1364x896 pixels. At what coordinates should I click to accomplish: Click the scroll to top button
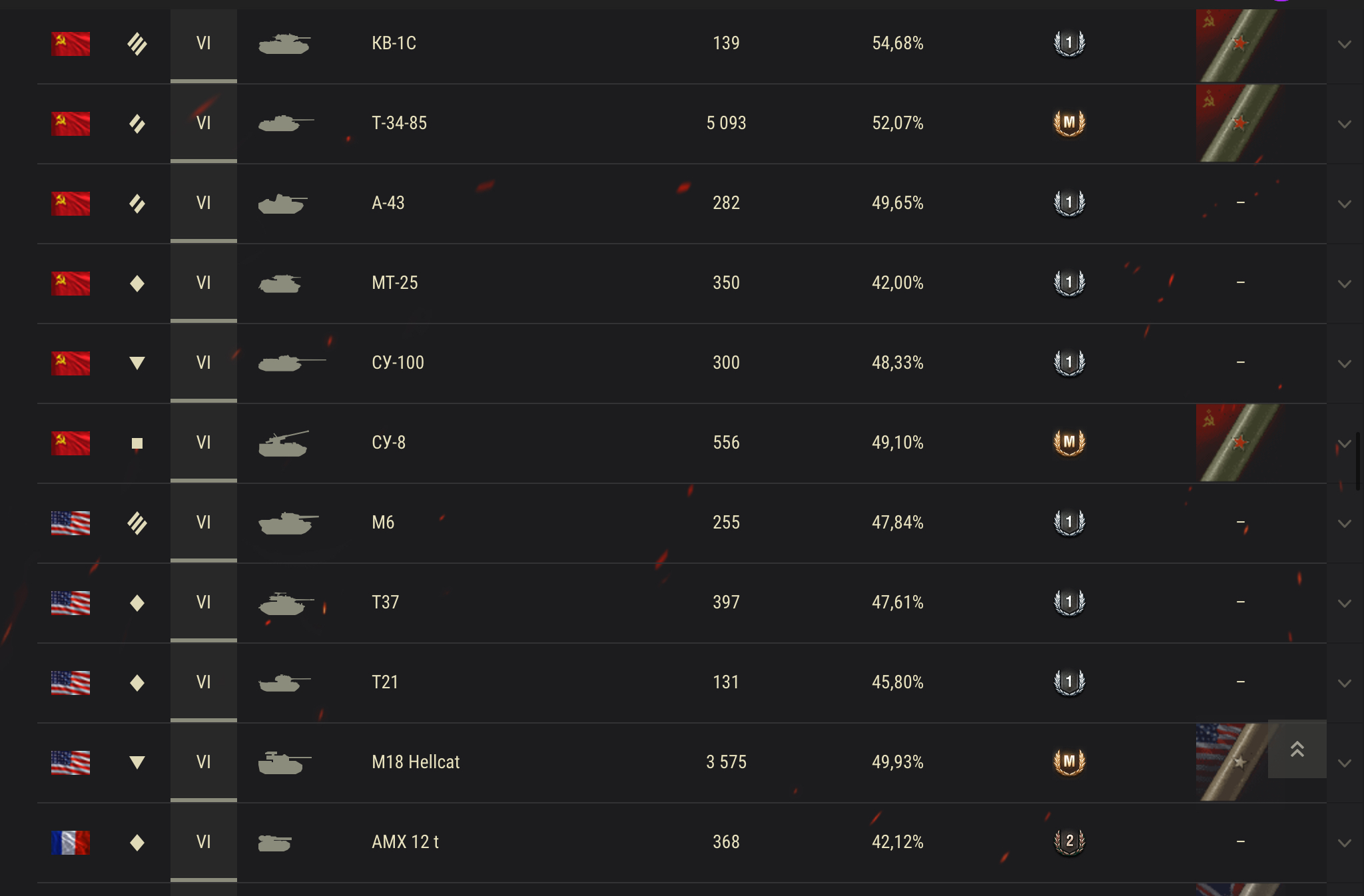[x=1297, y=749]
